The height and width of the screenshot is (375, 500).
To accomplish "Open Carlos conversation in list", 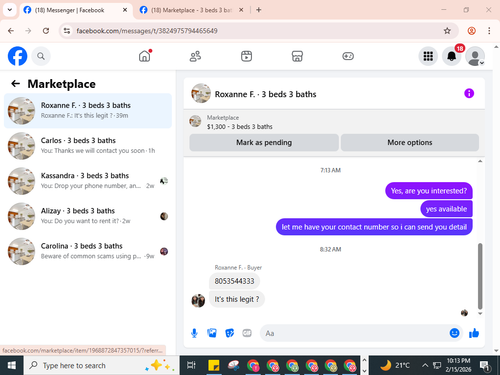I will [88, 146].
